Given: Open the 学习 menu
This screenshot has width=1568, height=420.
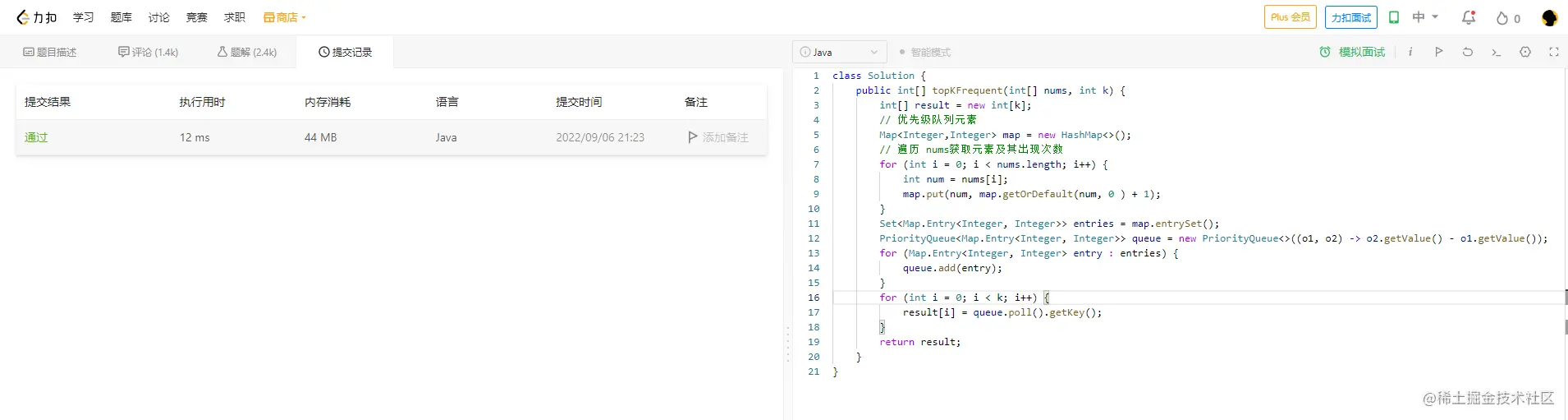Looking at the screenshot, I should pyautogui.click(x=84, y=17).
